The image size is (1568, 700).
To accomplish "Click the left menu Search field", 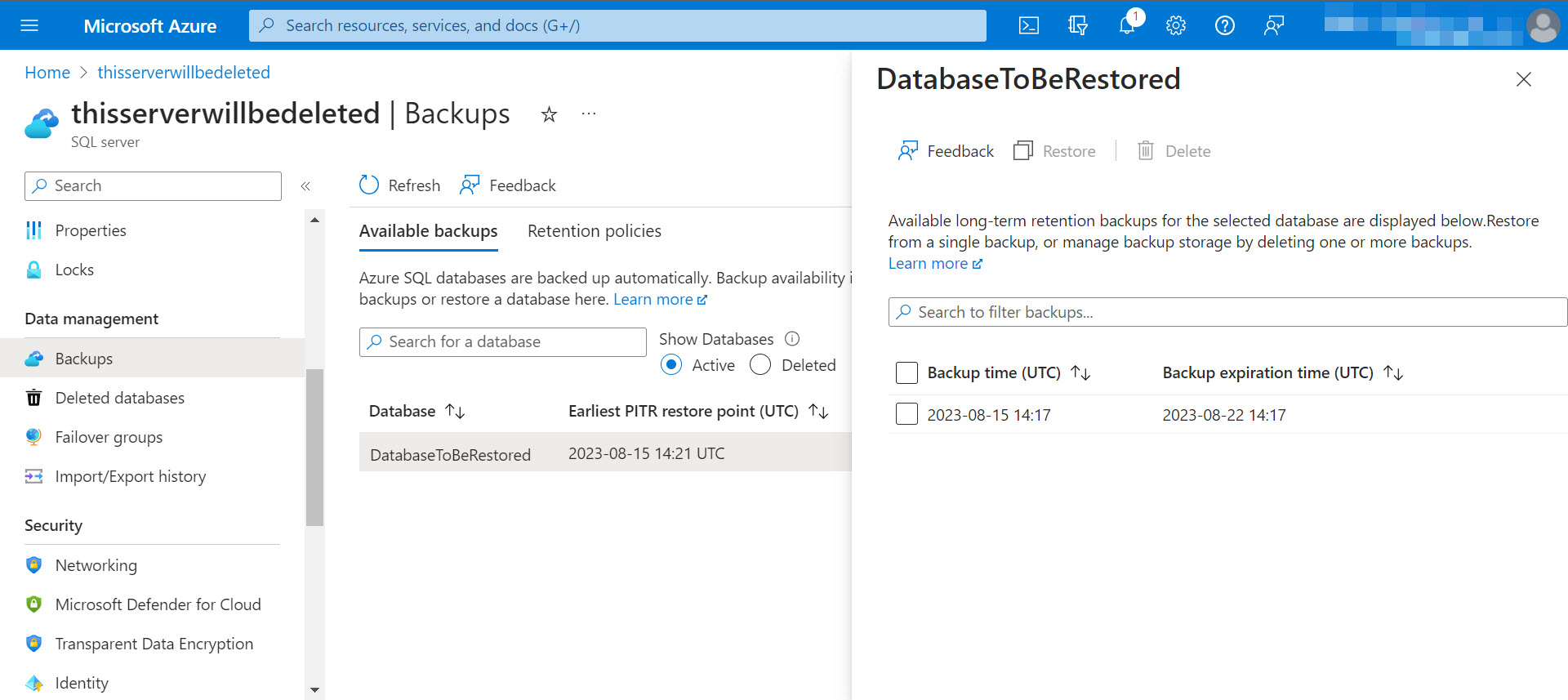I will click(x=153, y=186).
